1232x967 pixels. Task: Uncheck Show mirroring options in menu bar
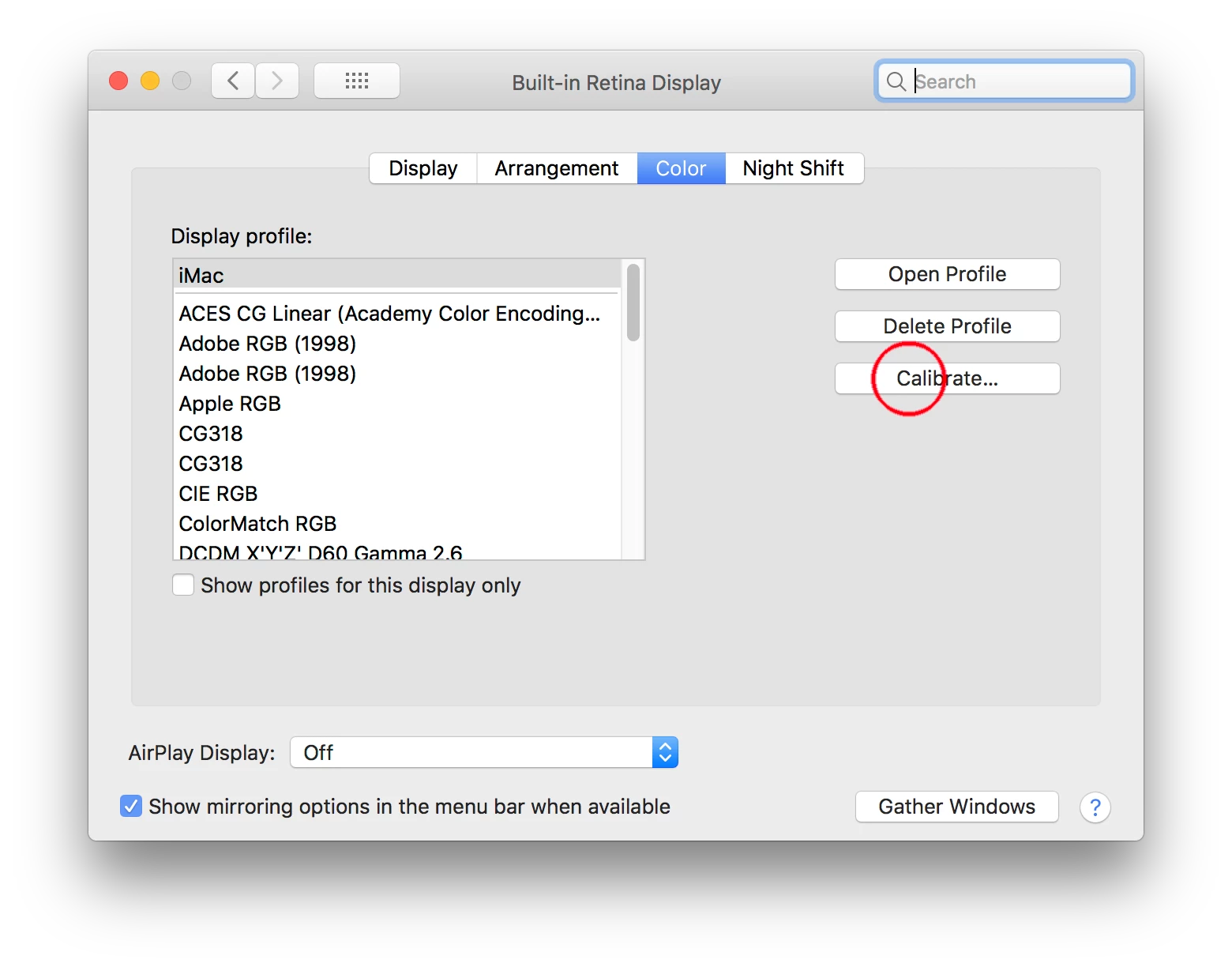point(131,806)
